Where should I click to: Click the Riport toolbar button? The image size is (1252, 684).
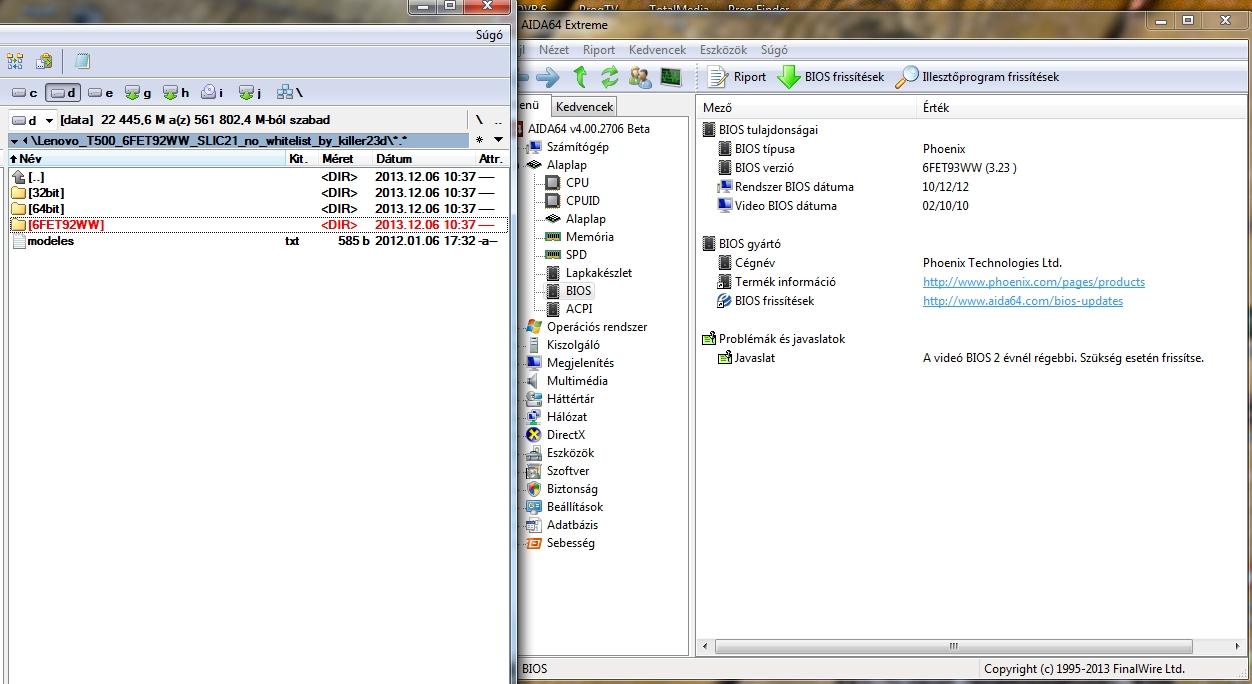click(x=737, y=77)
